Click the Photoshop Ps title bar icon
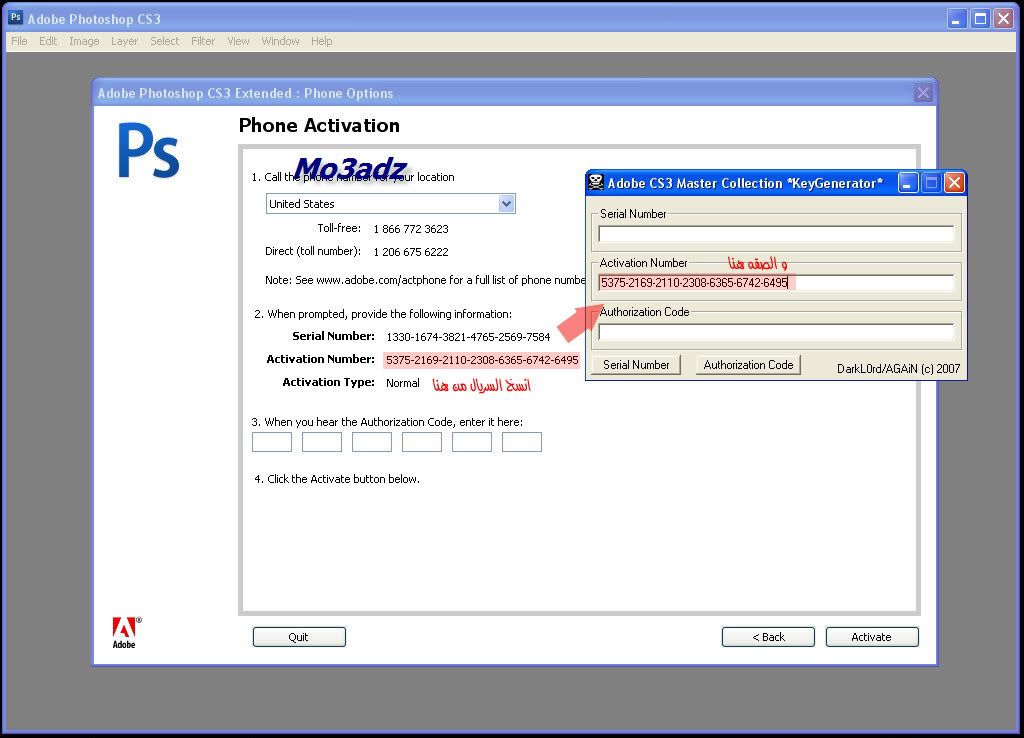 click(16, 18)
